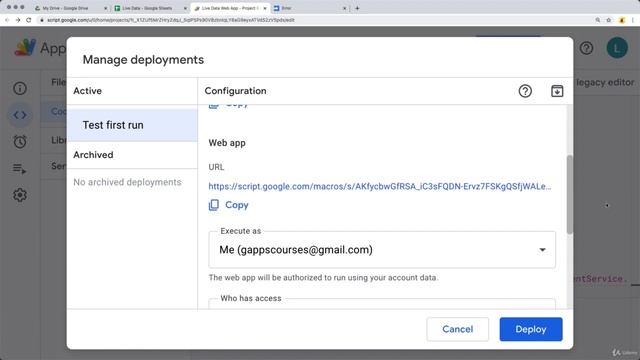
Task: Click the Active section header
Action: tap(87, 91)
